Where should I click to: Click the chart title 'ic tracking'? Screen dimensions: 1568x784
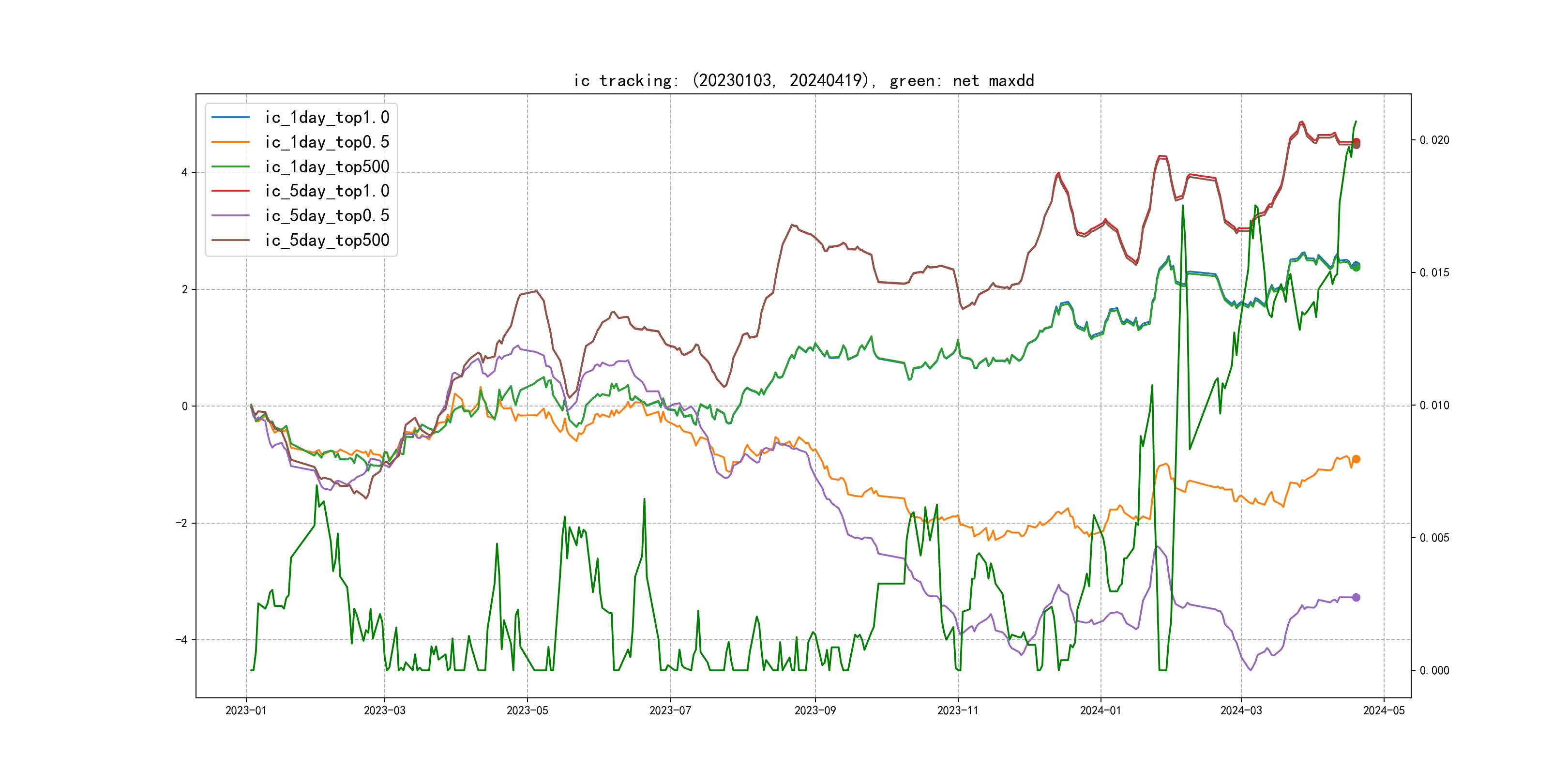point(803,80)
